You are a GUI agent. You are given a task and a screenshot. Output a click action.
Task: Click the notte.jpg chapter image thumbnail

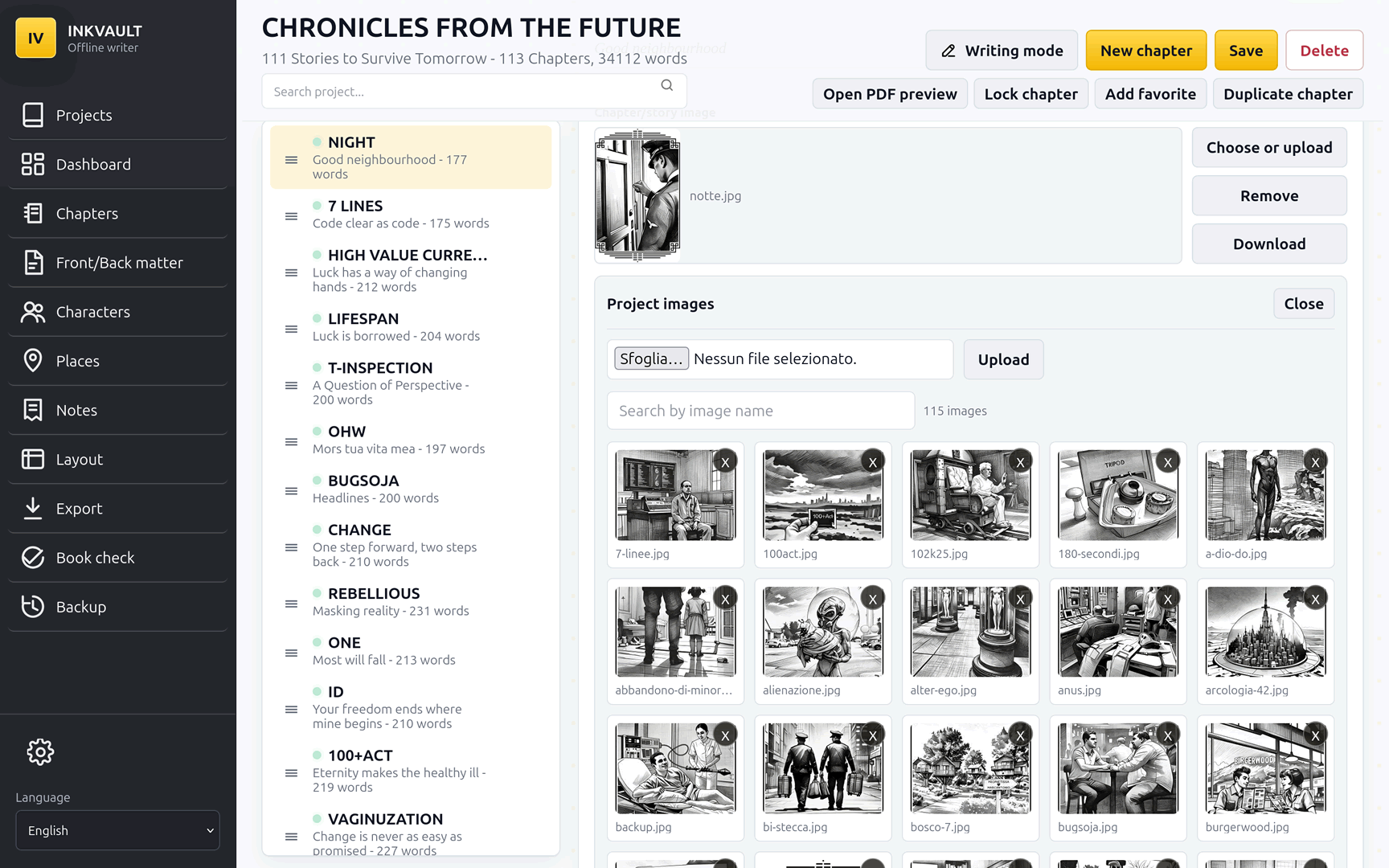637,196
